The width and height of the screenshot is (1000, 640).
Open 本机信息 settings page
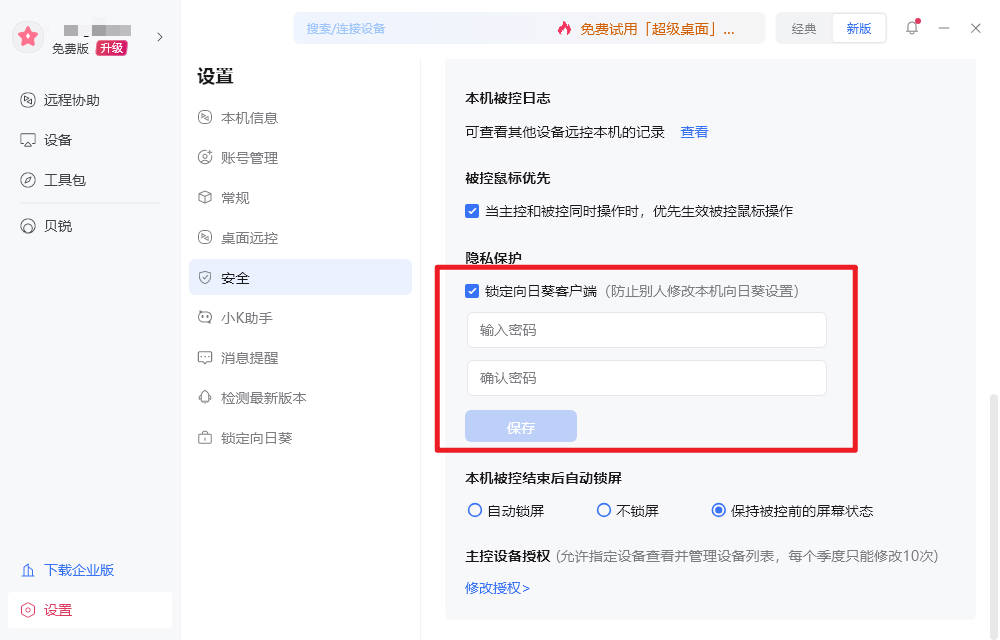pos(253,117)
